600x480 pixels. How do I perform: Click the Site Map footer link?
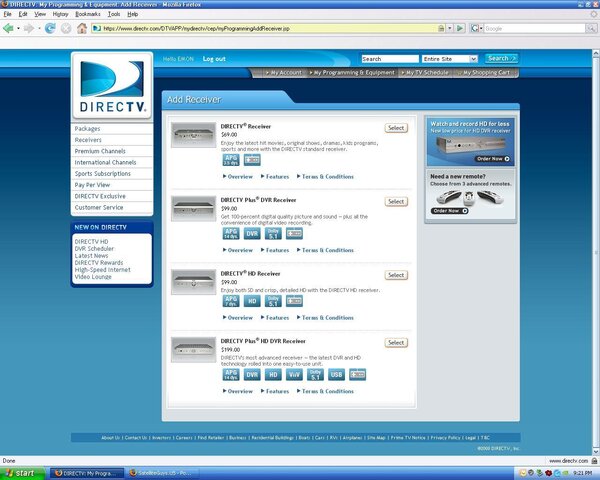point(376,438)
